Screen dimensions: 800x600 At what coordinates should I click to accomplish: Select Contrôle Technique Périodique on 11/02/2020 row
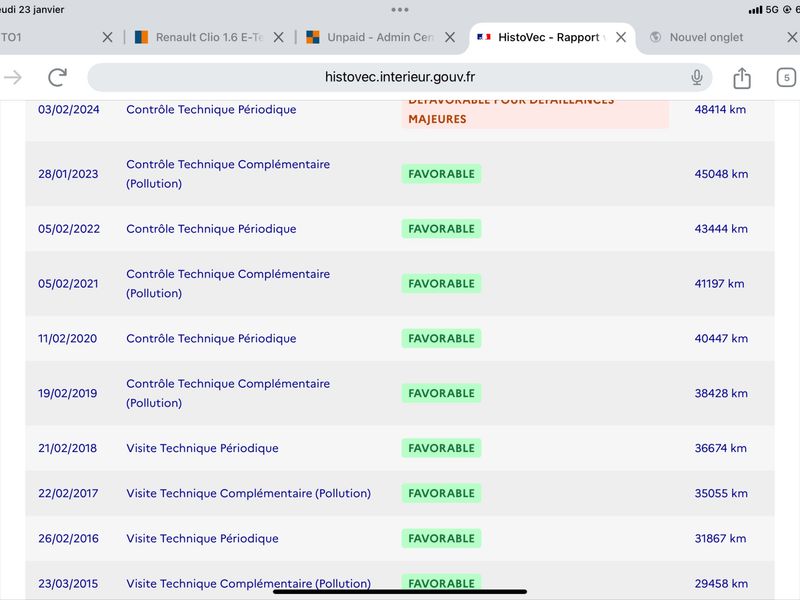click(211, 338)
